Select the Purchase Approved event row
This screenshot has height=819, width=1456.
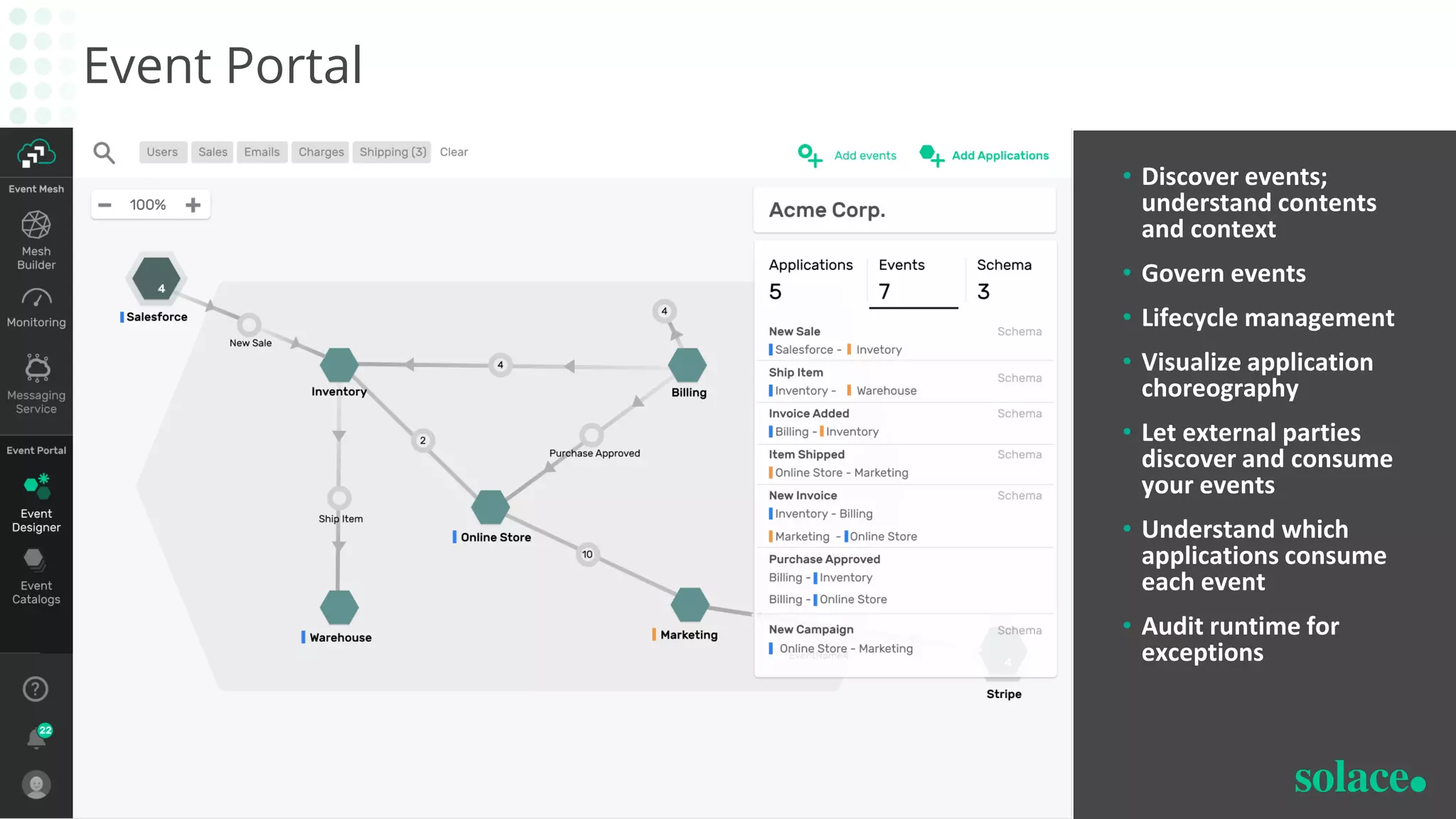[905, 580]
